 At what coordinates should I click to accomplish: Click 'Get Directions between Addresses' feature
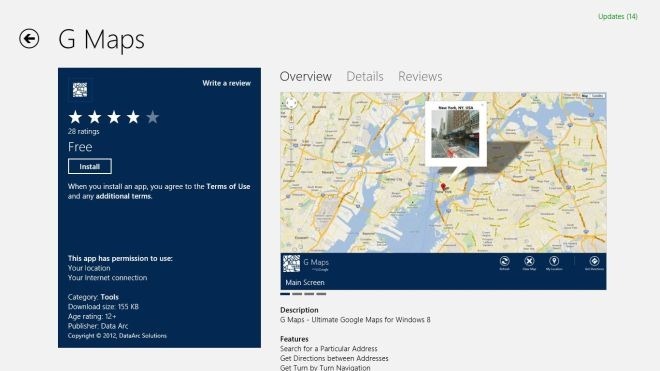[334, 358]
